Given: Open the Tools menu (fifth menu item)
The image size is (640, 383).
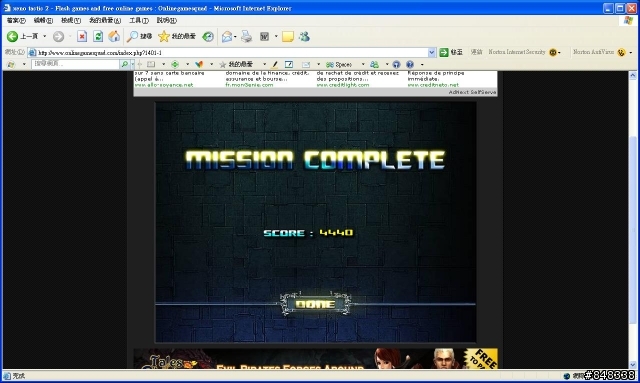Looking at the screenshot, I should click(x=139, y=20).
